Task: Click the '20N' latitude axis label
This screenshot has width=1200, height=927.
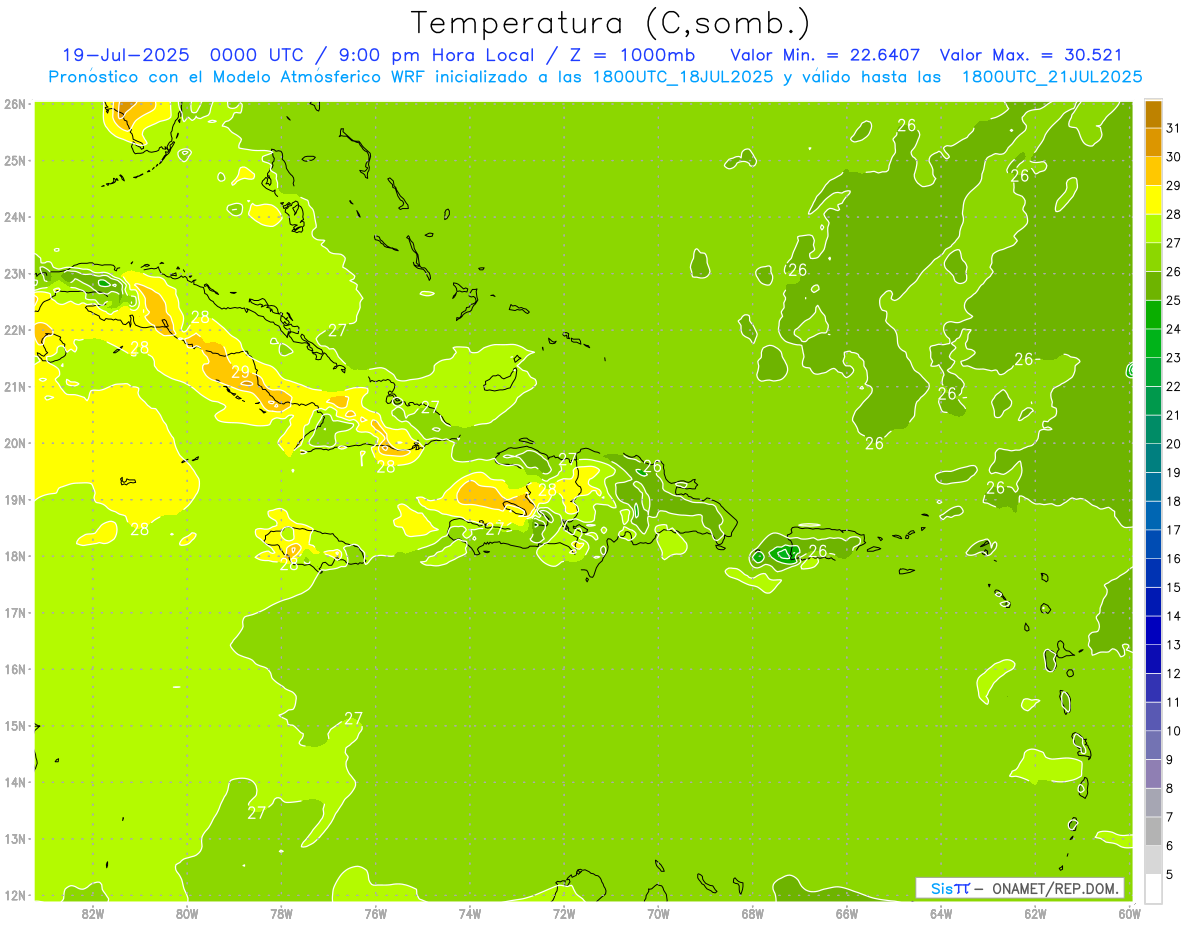Action: [x=15, y=443]
